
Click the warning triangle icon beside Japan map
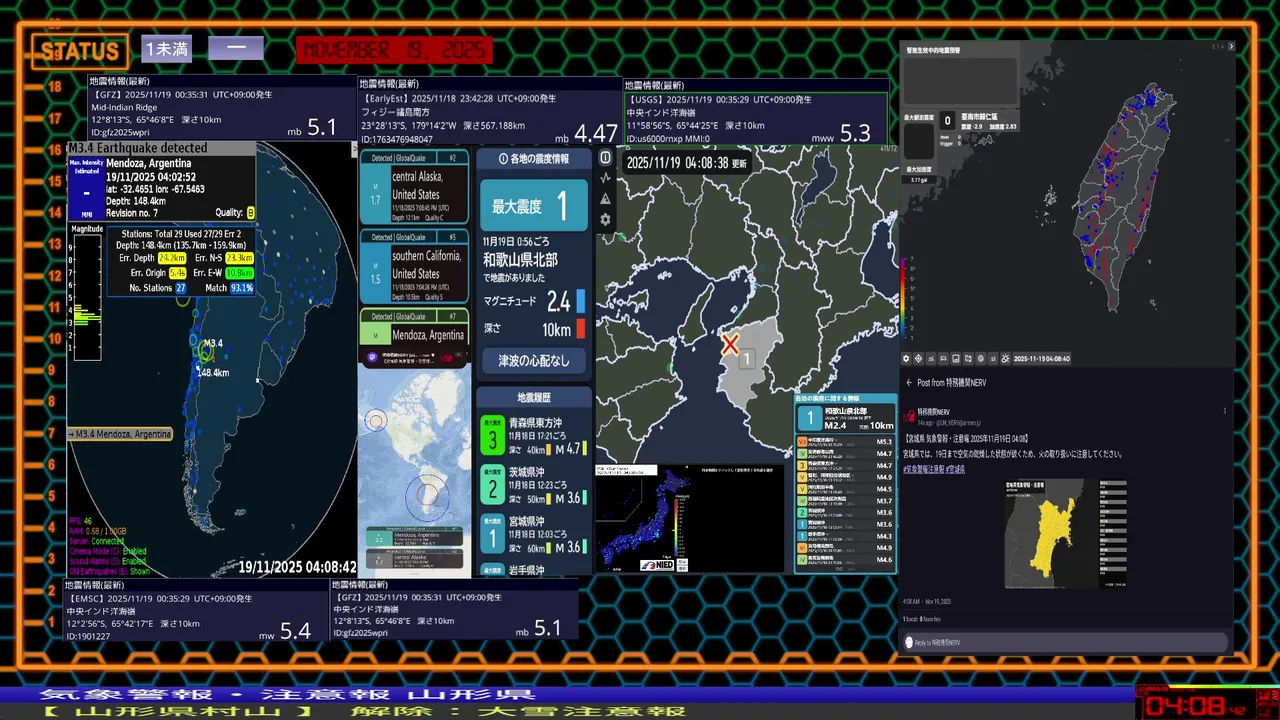click(x=605, y=199)
